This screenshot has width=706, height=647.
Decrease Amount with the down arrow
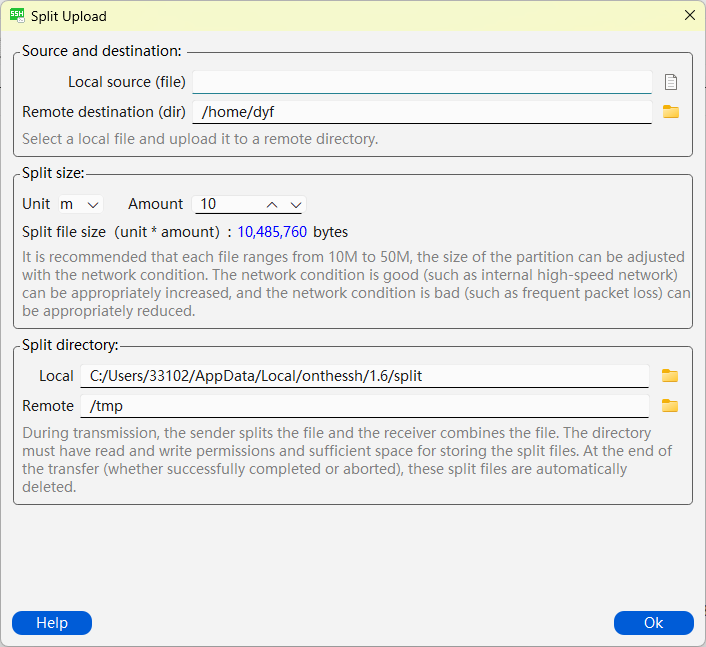click(x=295, y=205)
